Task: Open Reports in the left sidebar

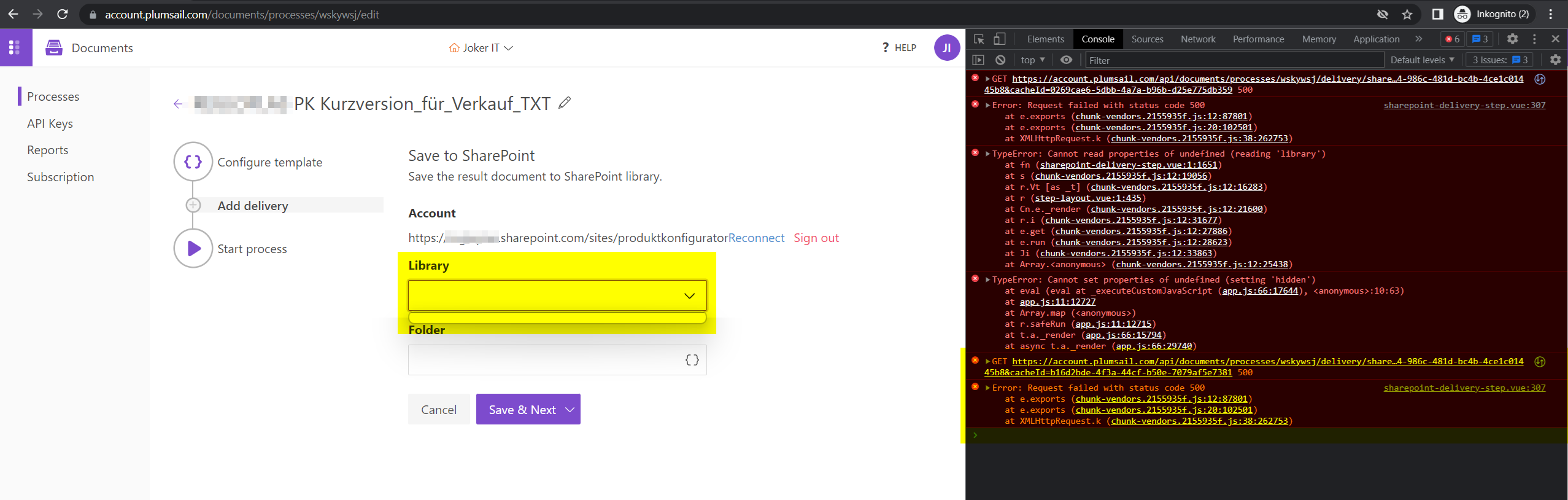Action: coord(48,150)
